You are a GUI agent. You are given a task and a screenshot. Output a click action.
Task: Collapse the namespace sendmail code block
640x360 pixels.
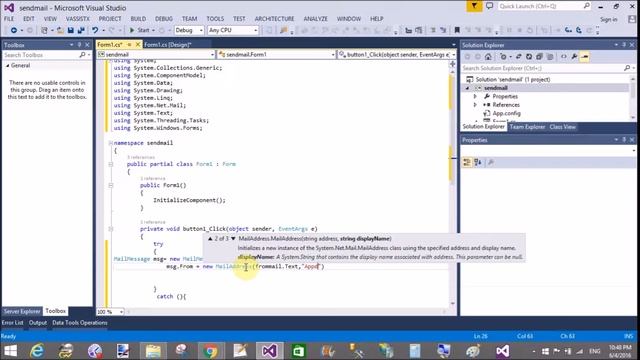point(111,143)
